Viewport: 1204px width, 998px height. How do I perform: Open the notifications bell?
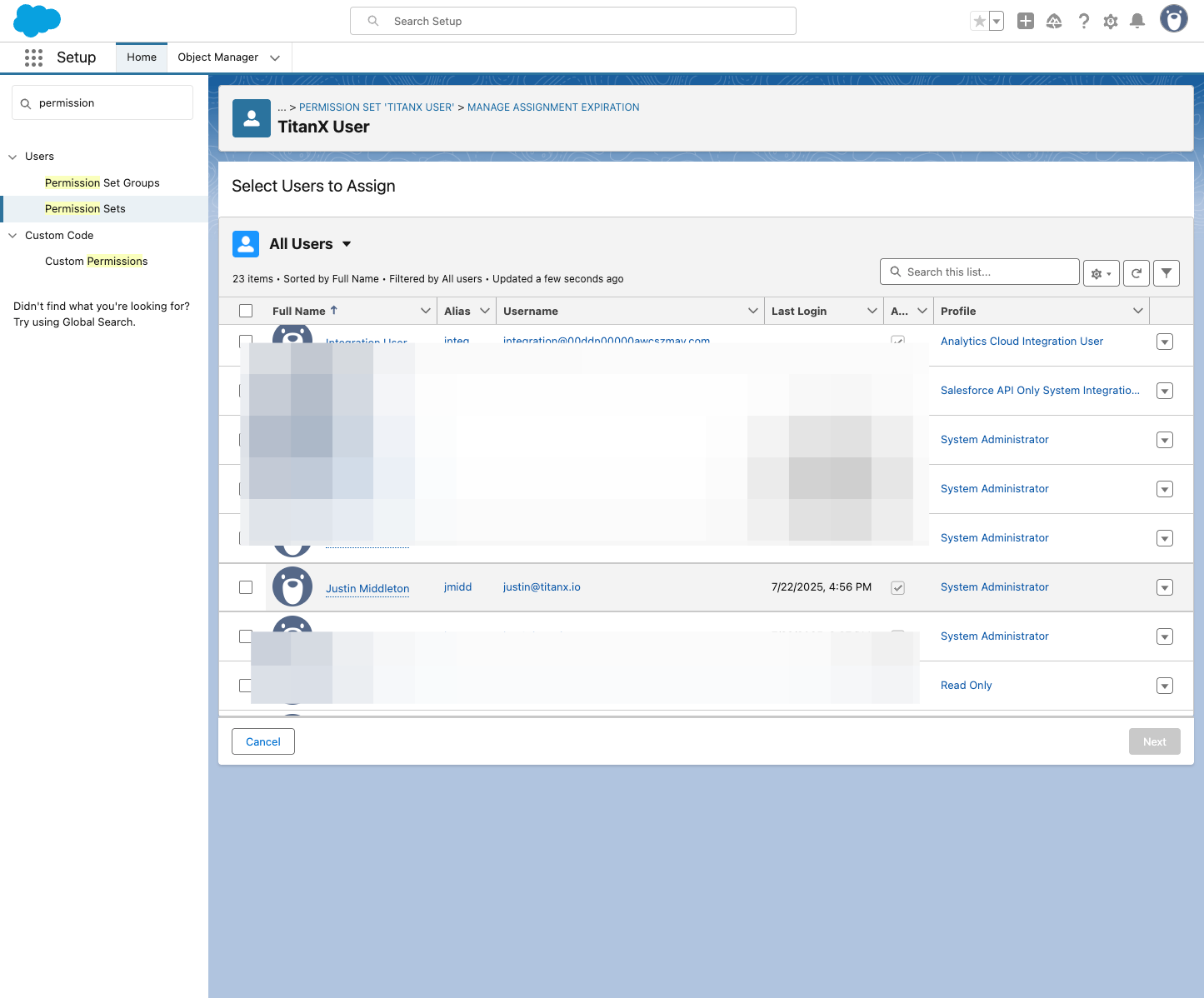(1137, 21)
